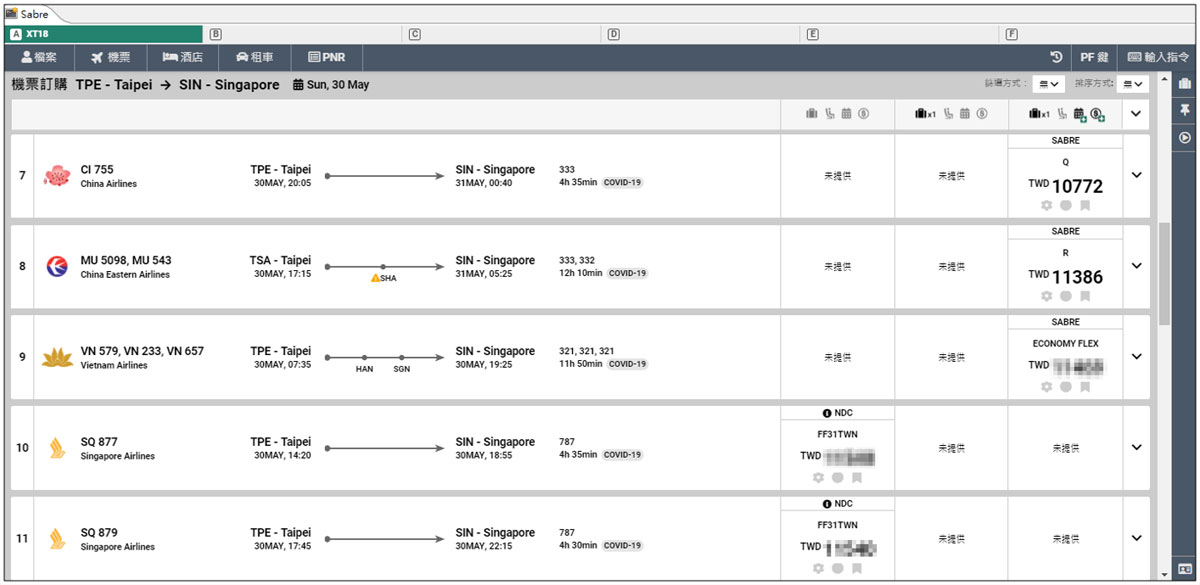Viewport: 1200px width, 585px height.
Task: Switch to work area tab D
Action: [x=702, y=34]
